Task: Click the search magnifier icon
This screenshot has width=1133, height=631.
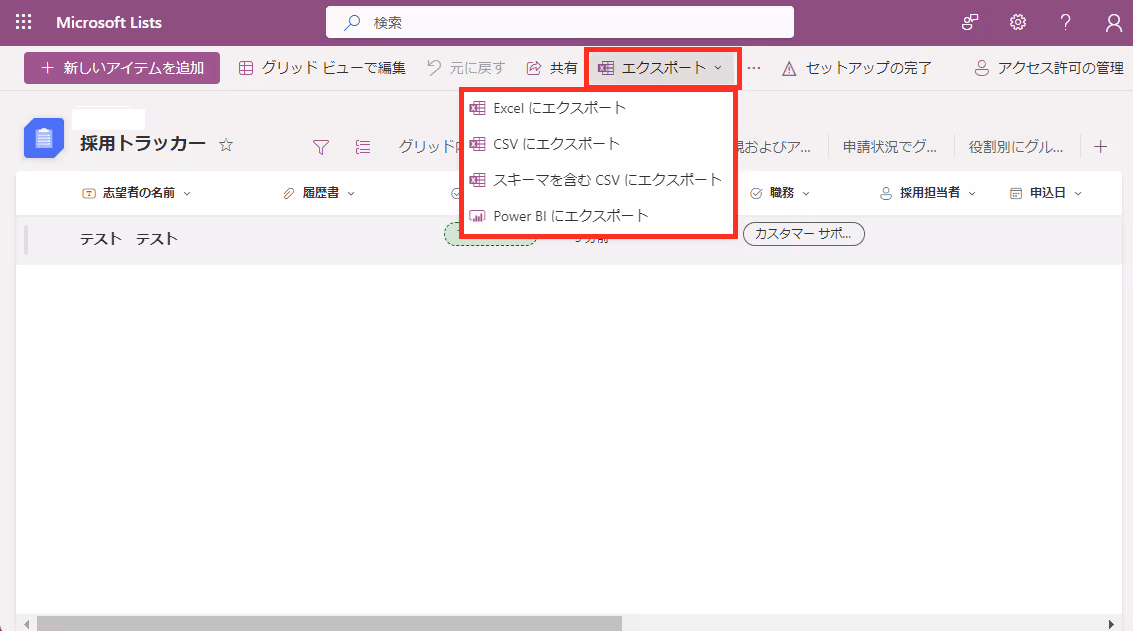Action: point(352,22)
